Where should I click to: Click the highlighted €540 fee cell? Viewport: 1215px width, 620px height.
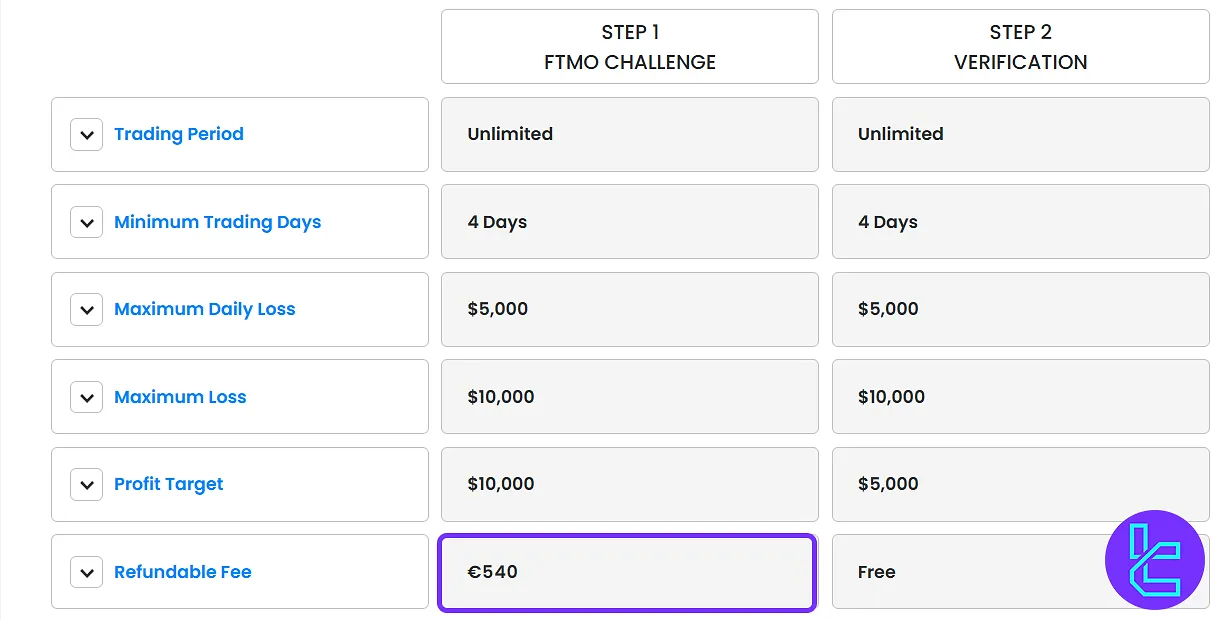[627, 572]
